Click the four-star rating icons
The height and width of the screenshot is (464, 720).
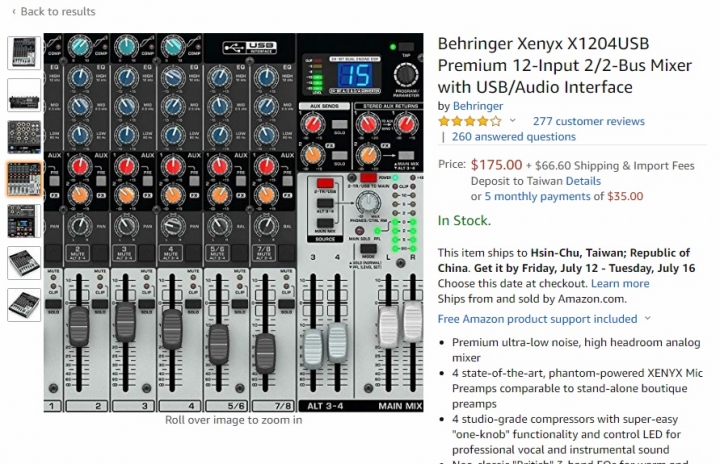(470, 121)
